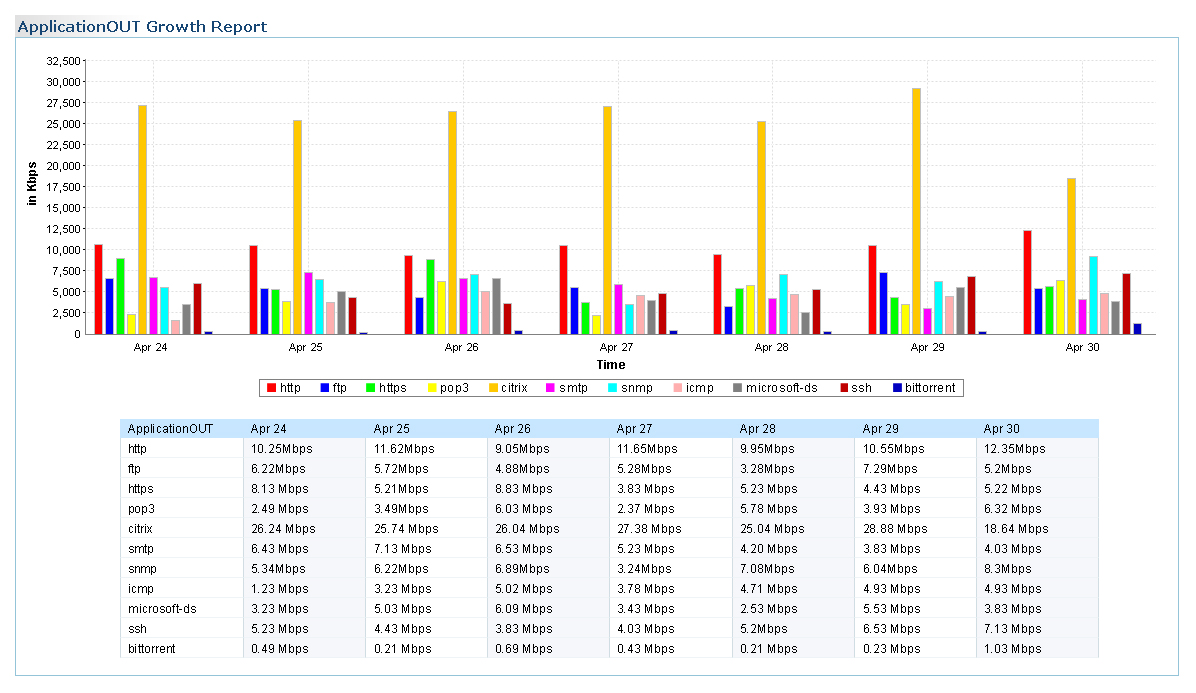
Task: Select the bittorrent row label in table
Action: pos(152,649)
